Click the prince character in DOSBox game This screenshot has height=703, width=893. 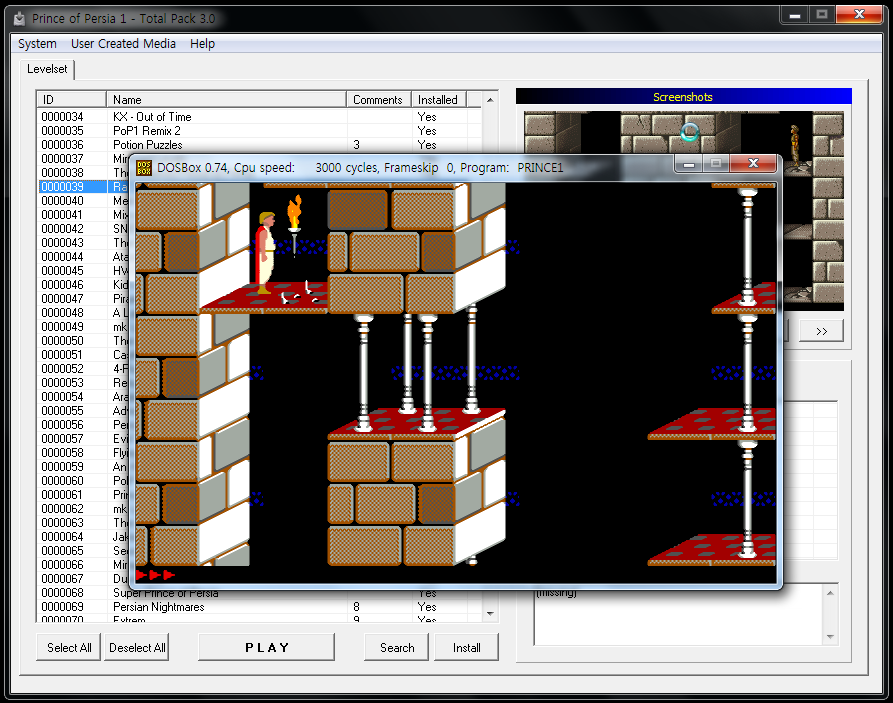(265, 252)
